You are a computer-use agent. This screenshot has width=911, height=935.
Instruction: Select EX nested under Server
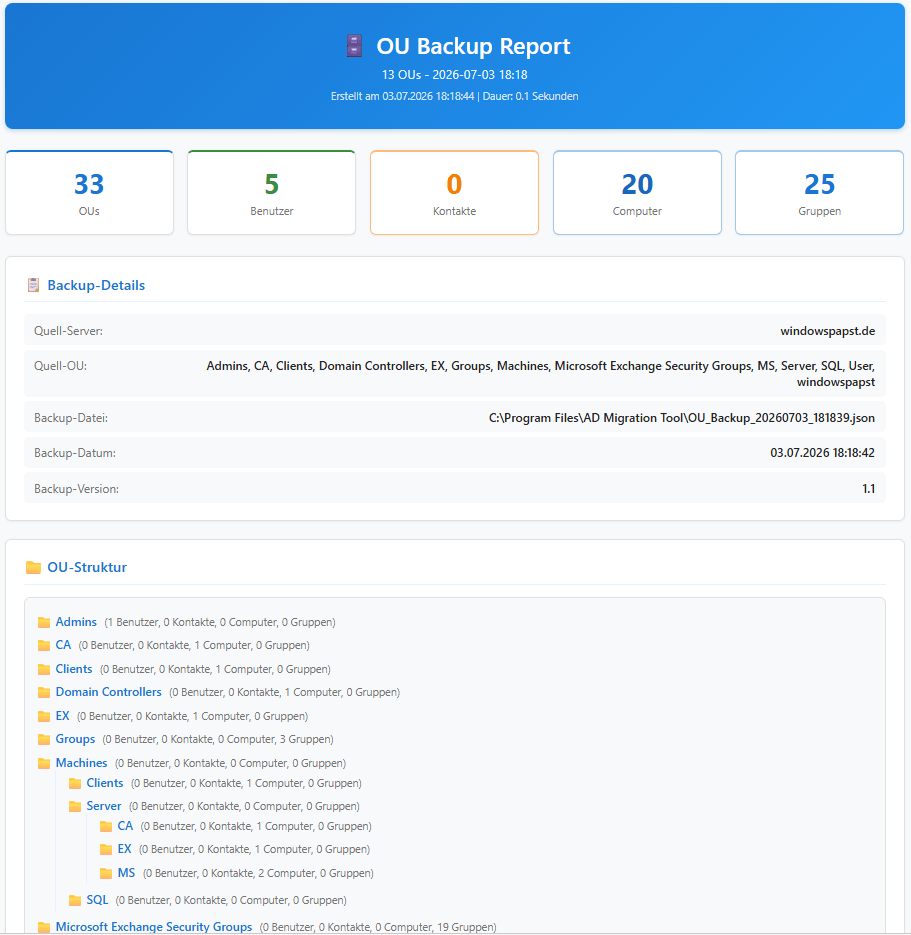point(125,849)
